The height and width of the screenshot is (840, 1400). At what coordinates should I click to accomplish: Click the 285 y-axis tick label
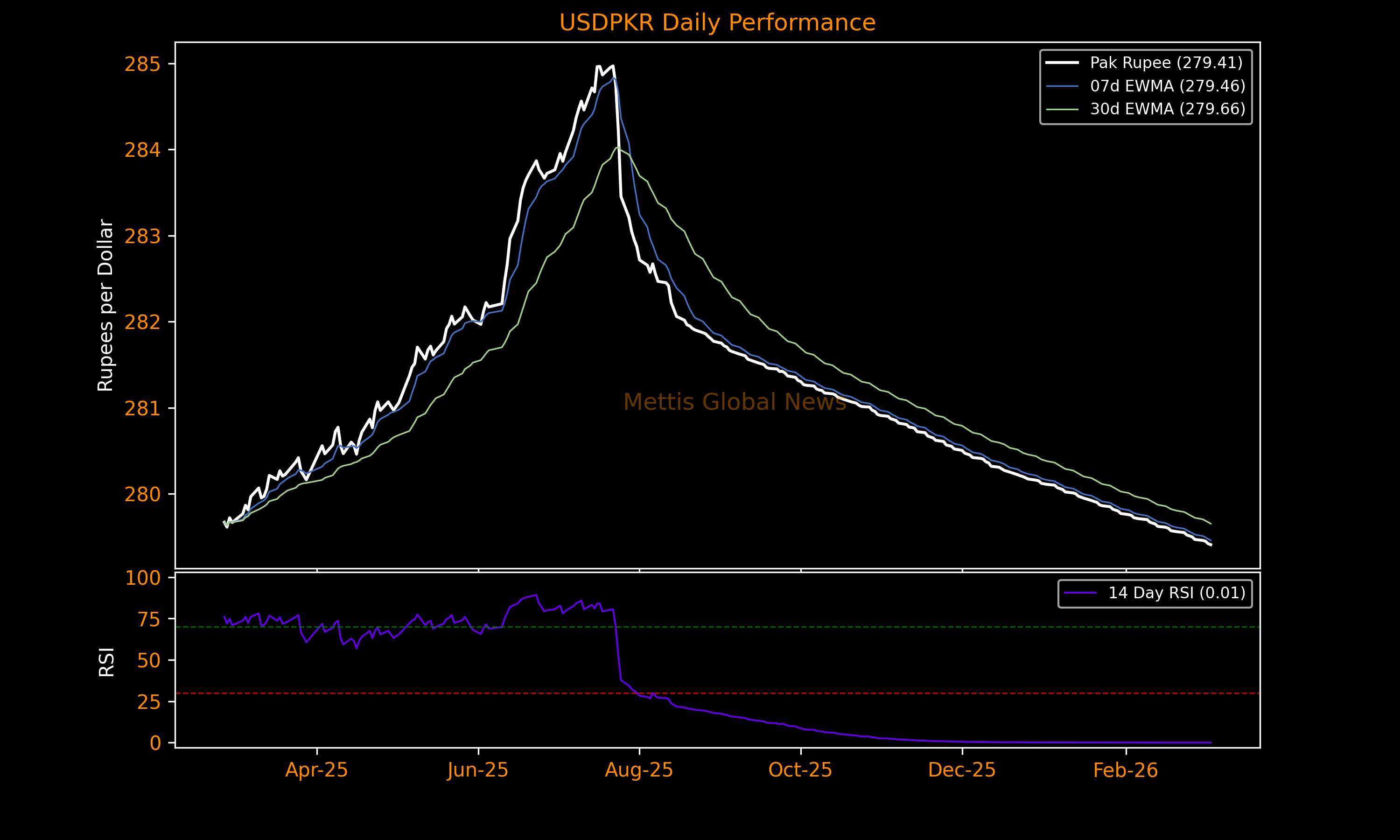click(x=143, y=64)
